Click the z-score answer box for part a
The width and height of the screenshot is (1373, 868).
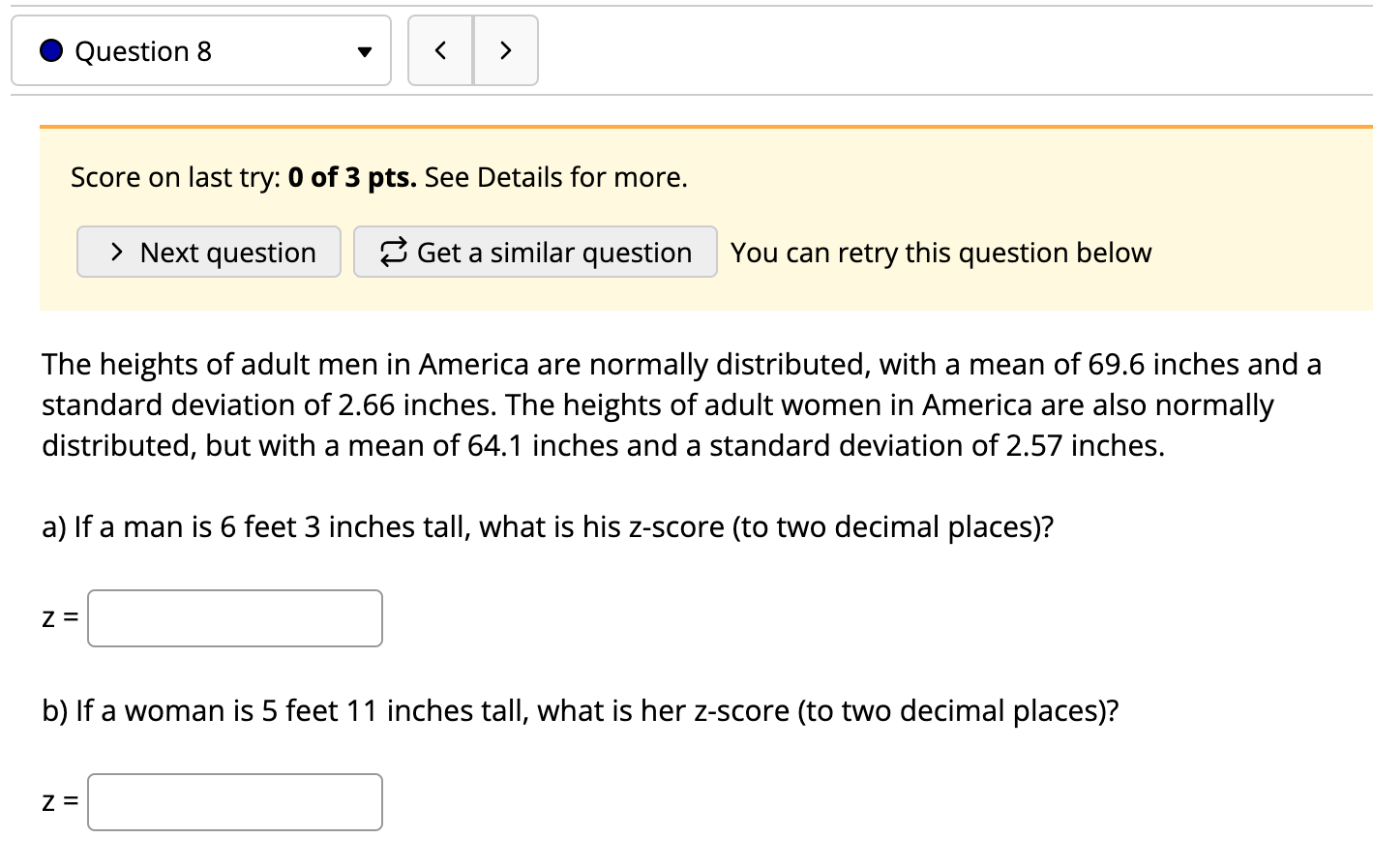pos(234,617)
